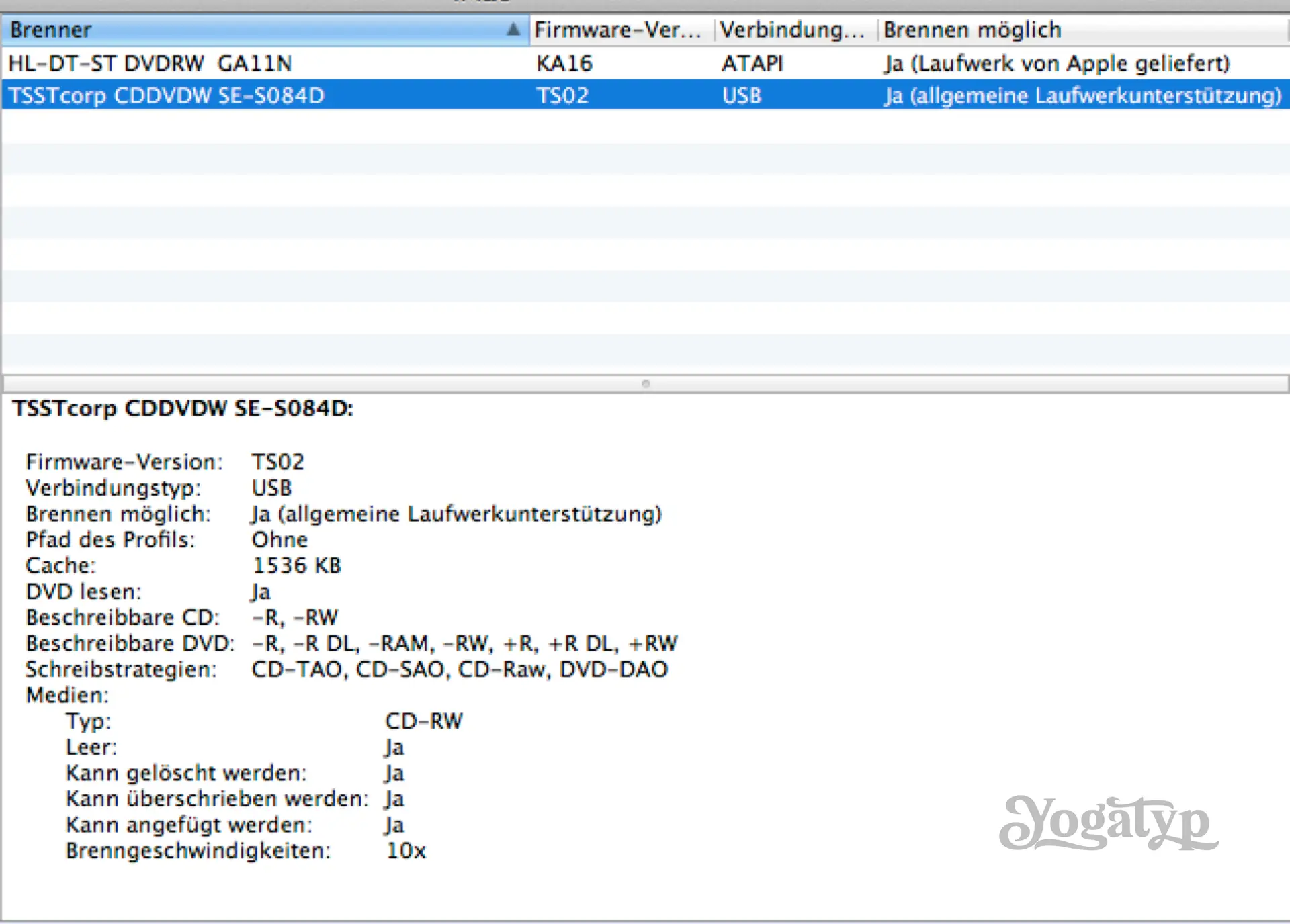Click Firmware-Ver… column header
Screen dimensions: 1290x924
coord(618,30)
